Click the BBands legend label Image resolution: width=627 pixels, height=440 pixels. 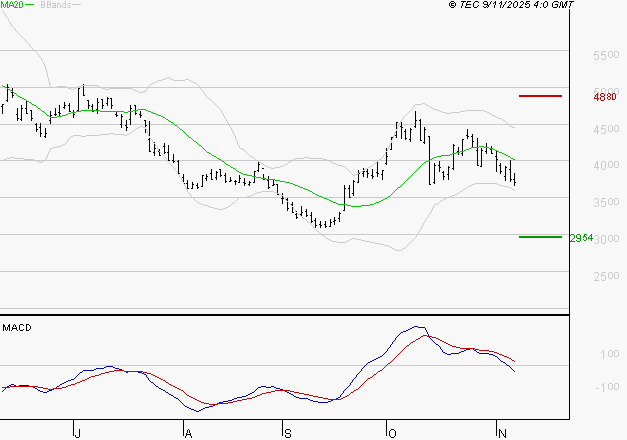click(x=56, y=5)
